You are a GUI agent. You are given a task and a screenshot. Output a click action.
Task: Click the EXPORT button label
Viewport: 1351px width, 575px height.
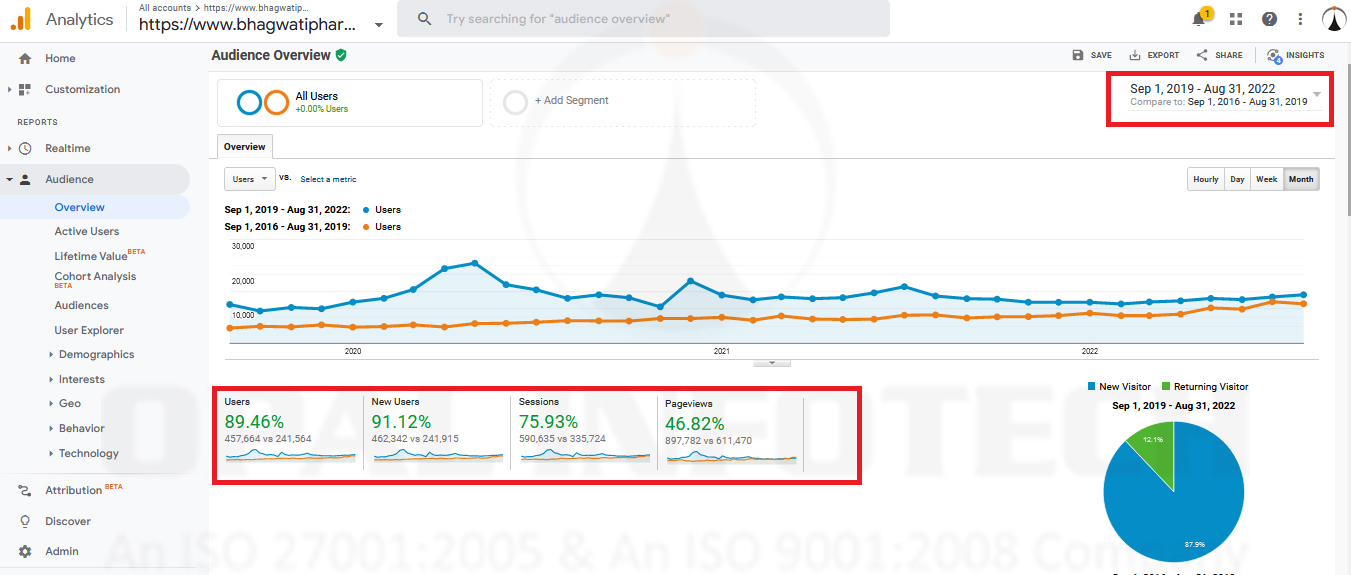(x=1164, y=55)
